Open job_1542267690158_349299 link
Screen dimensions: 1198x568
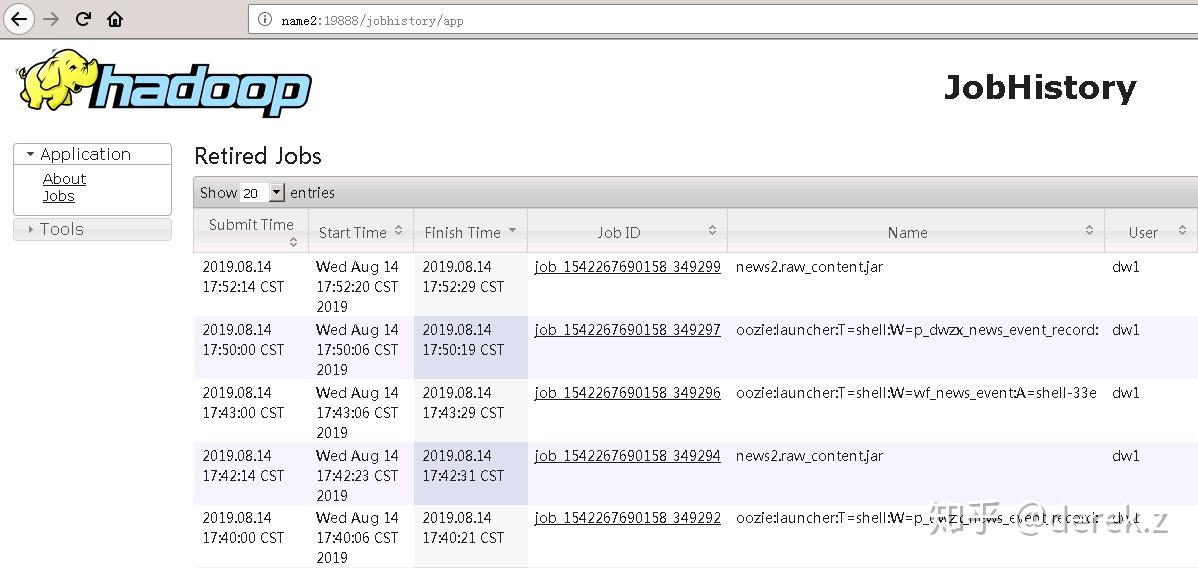(627, 268)
